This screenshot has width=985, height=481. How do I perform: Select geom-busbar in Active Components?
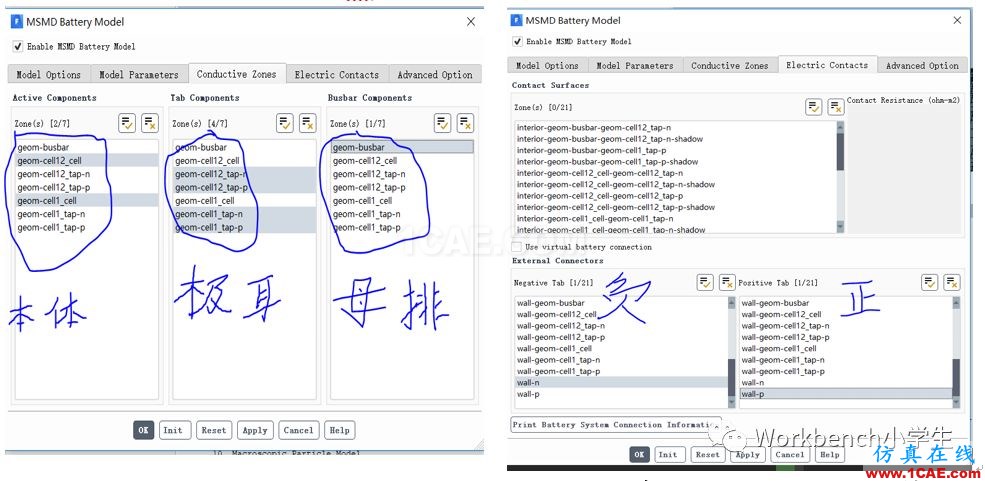tap(87, 147)
